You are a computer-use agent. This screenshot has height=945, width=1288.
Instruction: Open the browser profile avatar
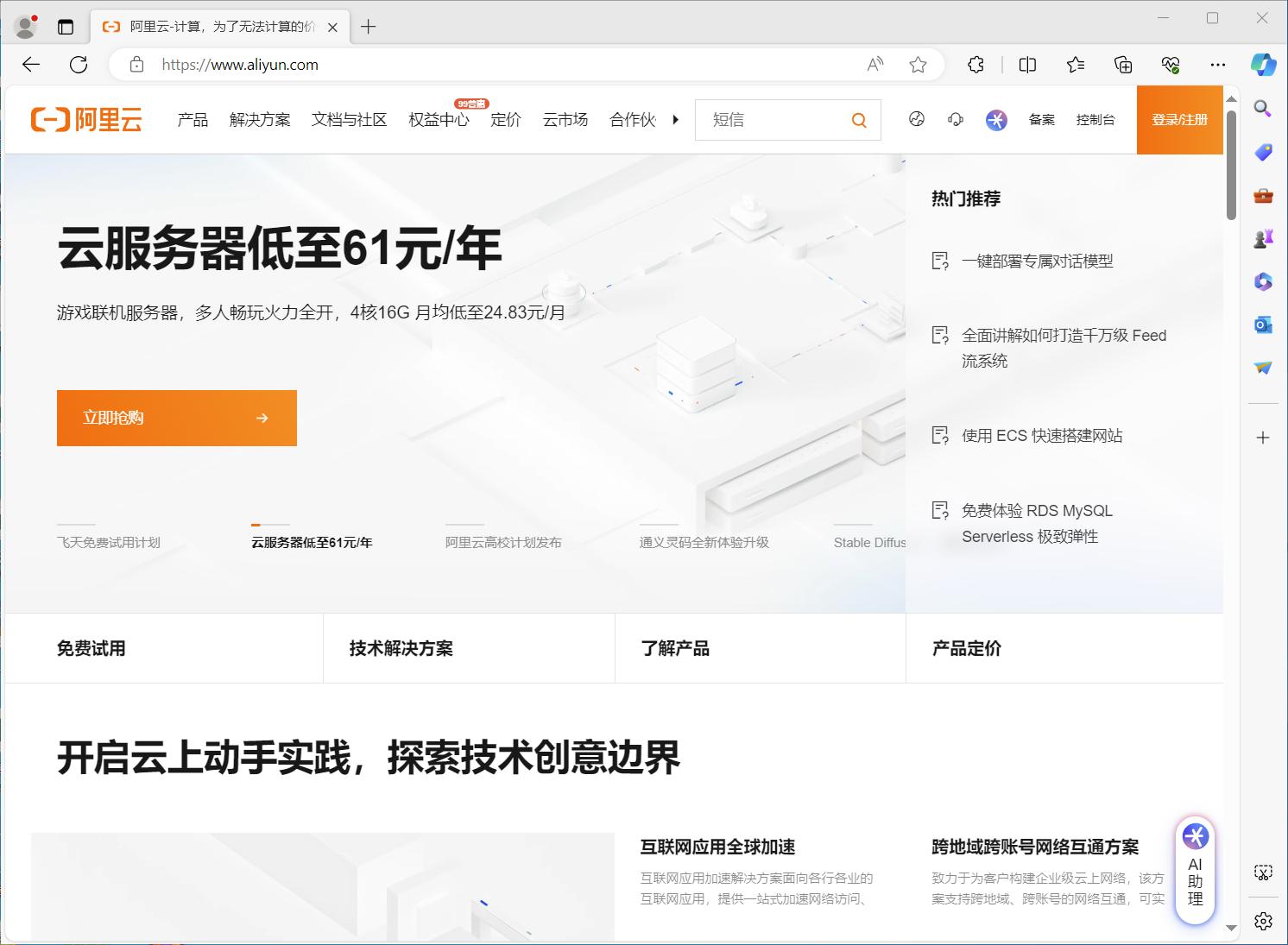pyautogui.click(x=26, y=27)
